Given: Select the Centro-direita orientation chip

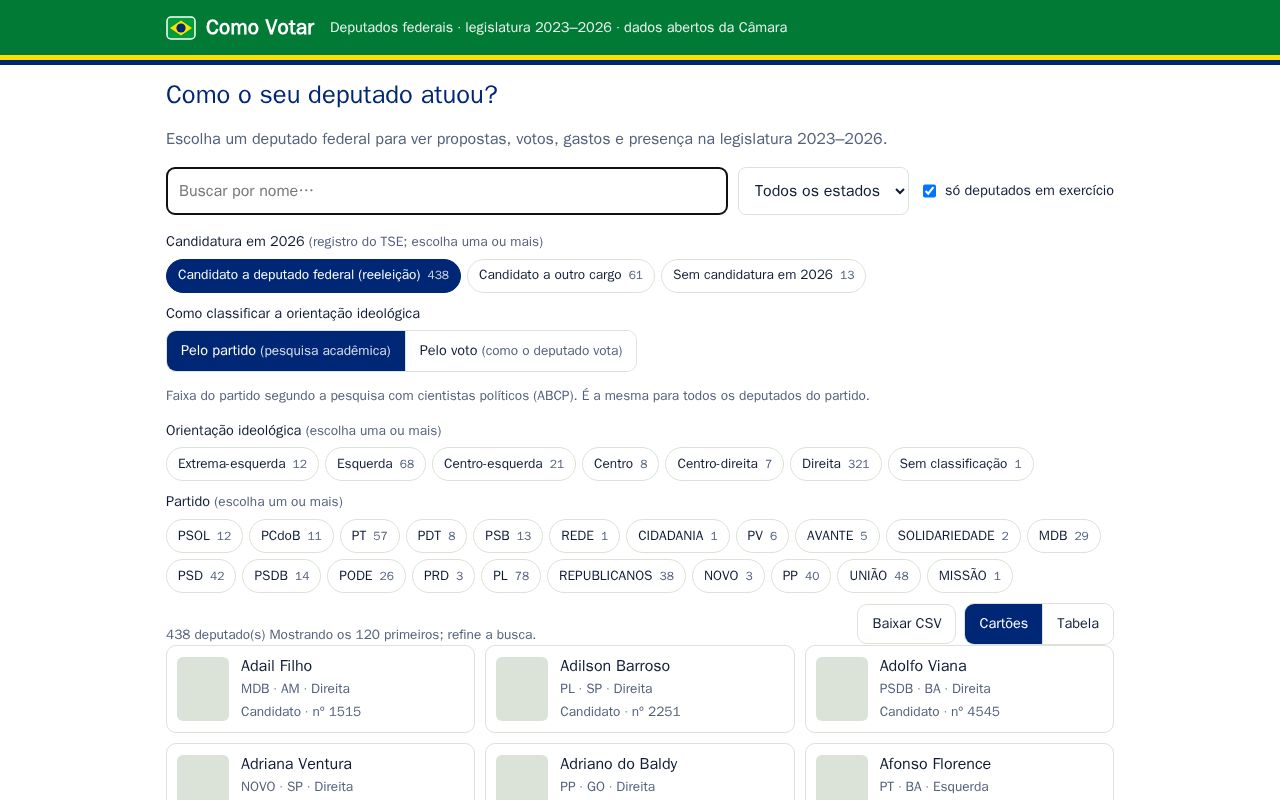Looking at the screenshot, I should coord(724,464).
